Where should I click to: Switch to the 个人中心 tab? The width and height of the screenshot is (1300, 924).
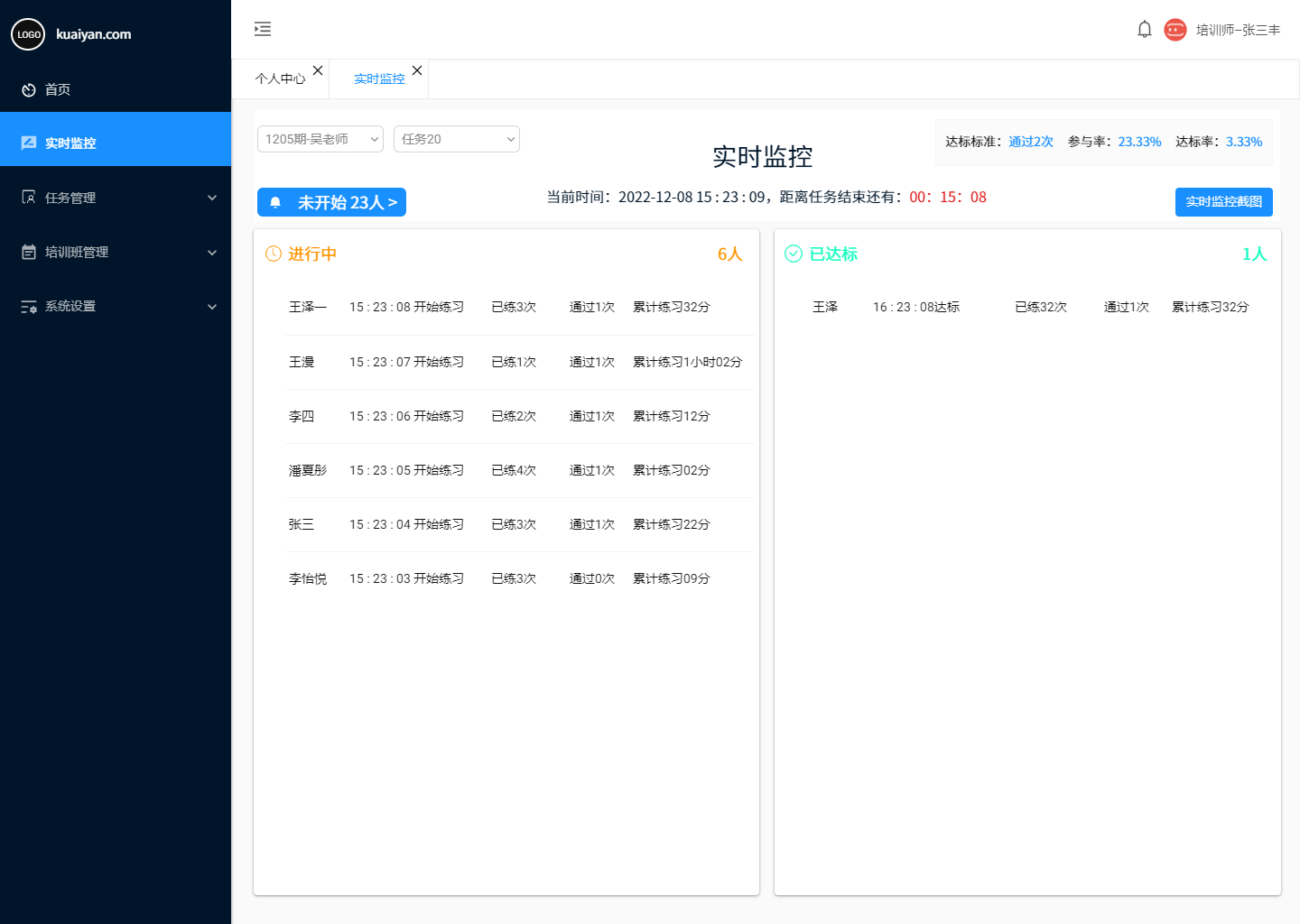[x=280, y=79]
